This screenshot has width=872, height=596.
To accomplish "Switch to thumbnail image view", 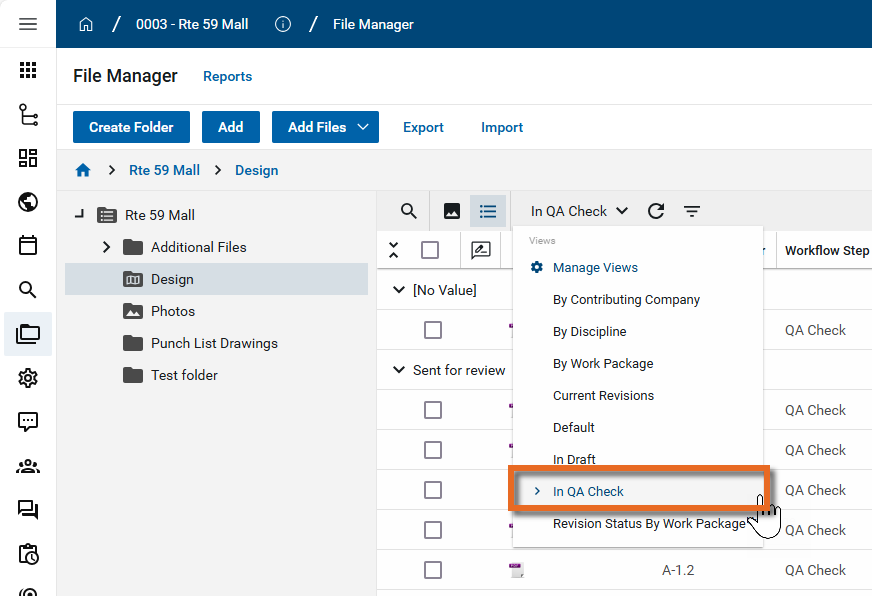I will [x=452, y=211].
